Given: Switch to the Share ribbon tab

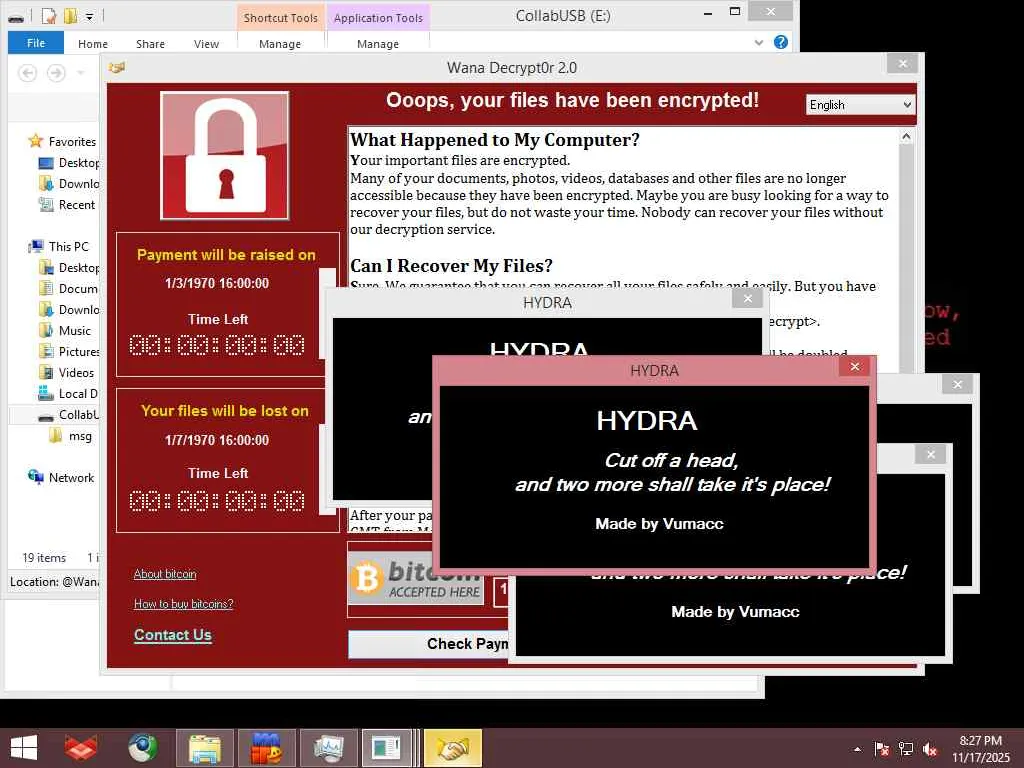Looking at the screenshot, I should [150, 44].
